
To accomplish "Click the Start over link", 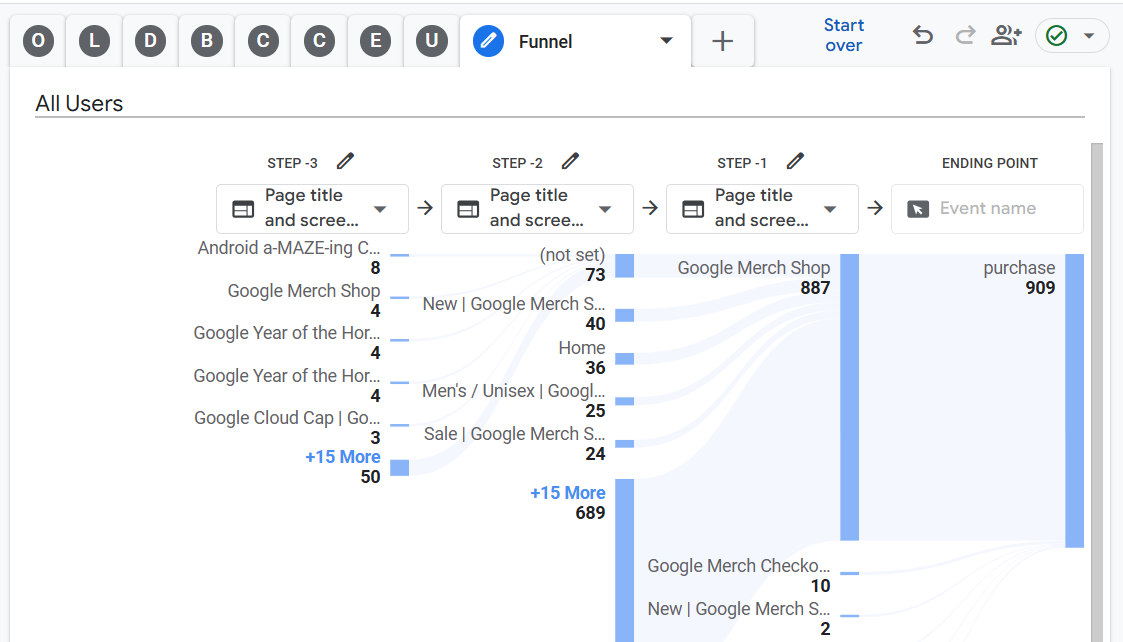I will pos(844,35).
